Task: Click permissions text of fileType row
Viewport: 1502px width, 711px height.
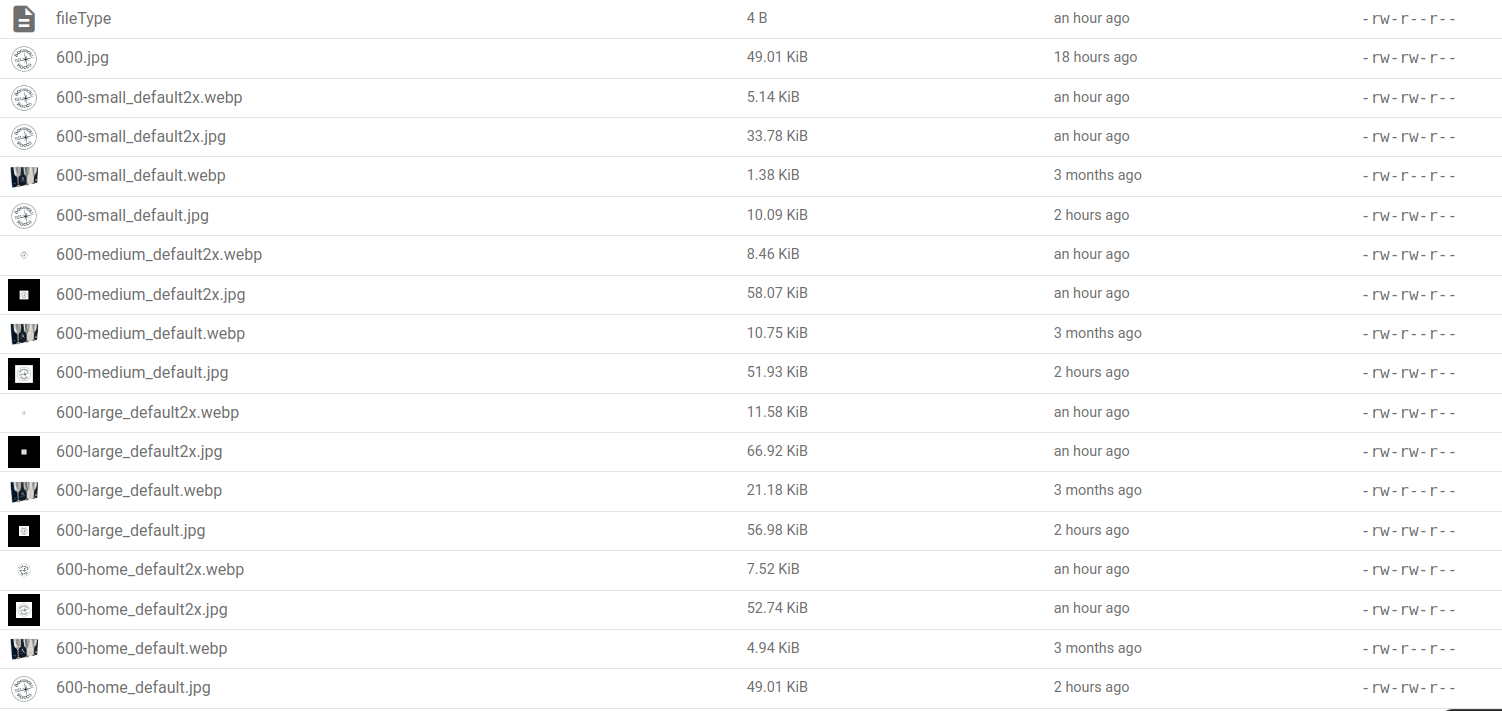Action: [x=1409, y=19]
